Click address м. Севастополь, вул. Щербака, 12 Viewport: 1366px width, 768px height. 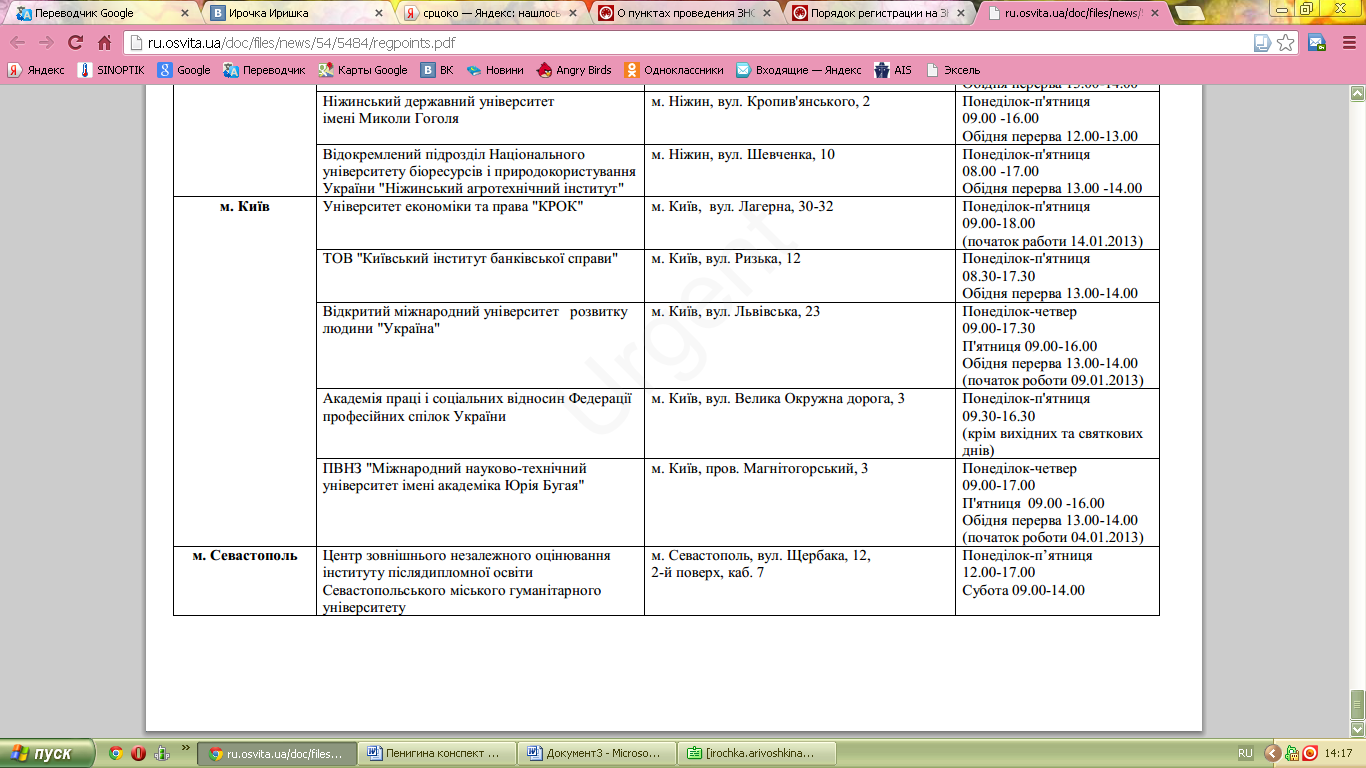tap(761, 555)
